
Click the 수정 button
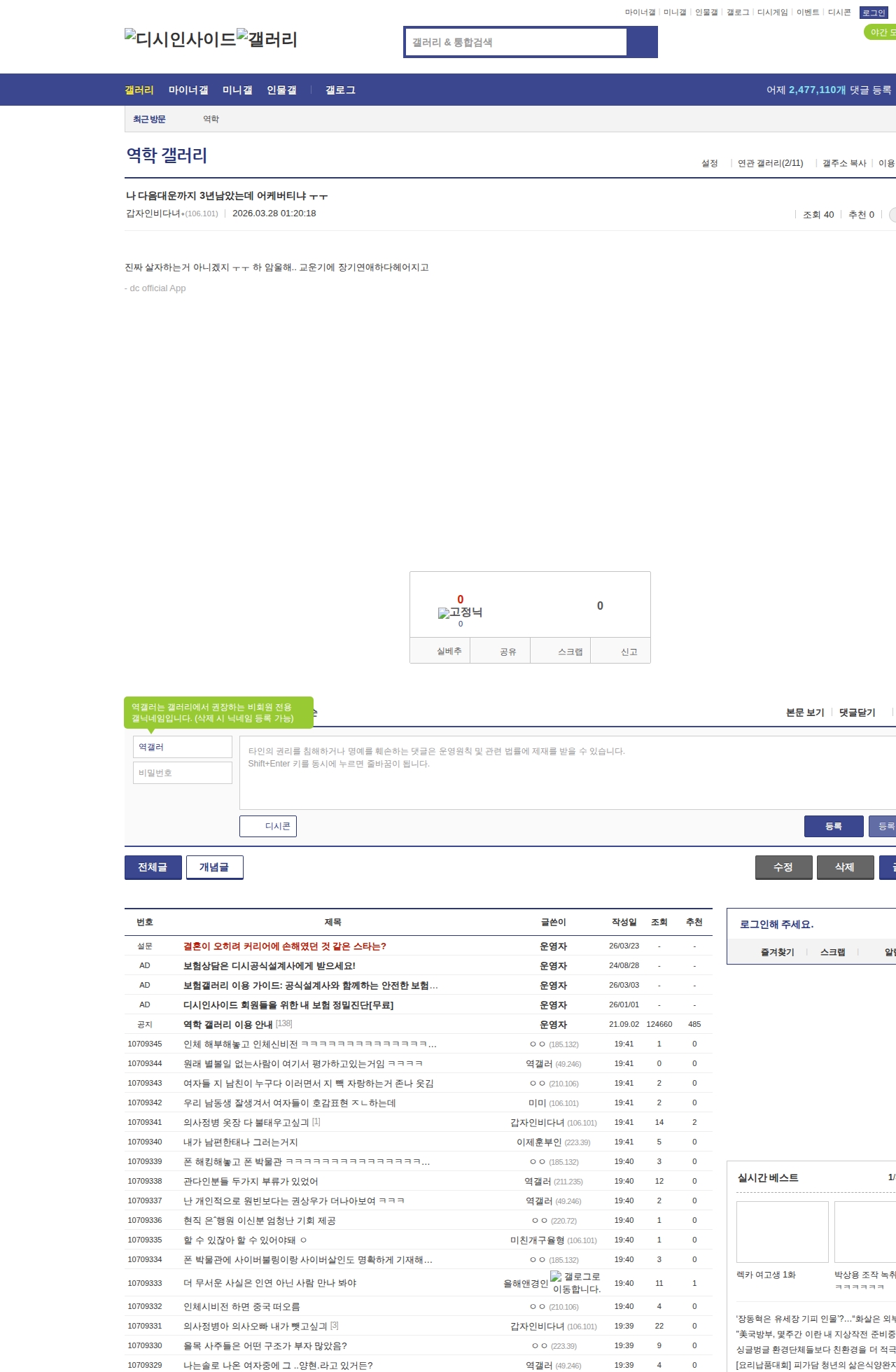point(784,867)
